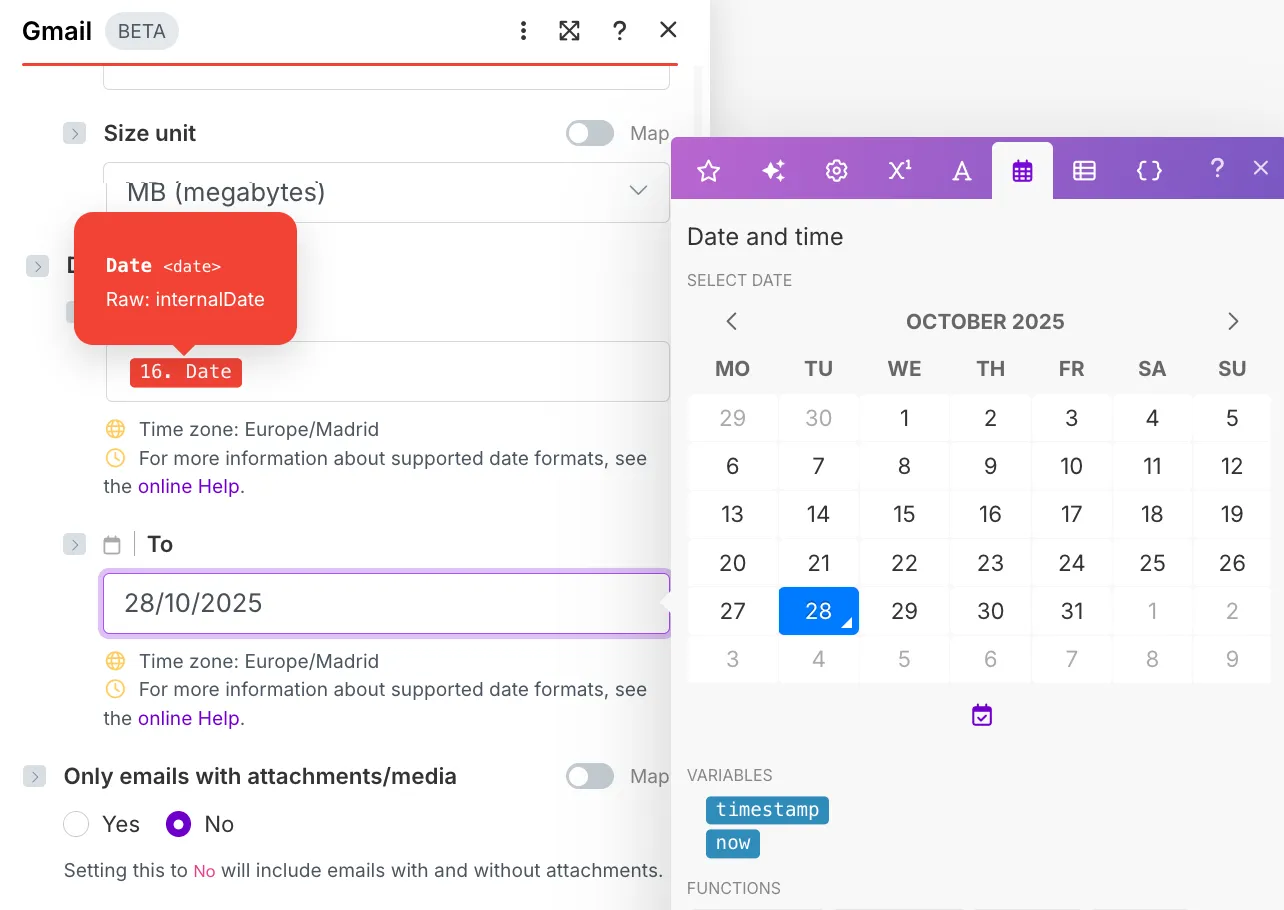The height and width of the screenshot is (910, 1284).
Task: Open the starred favorites tab in picker
Action: (708, 171)
